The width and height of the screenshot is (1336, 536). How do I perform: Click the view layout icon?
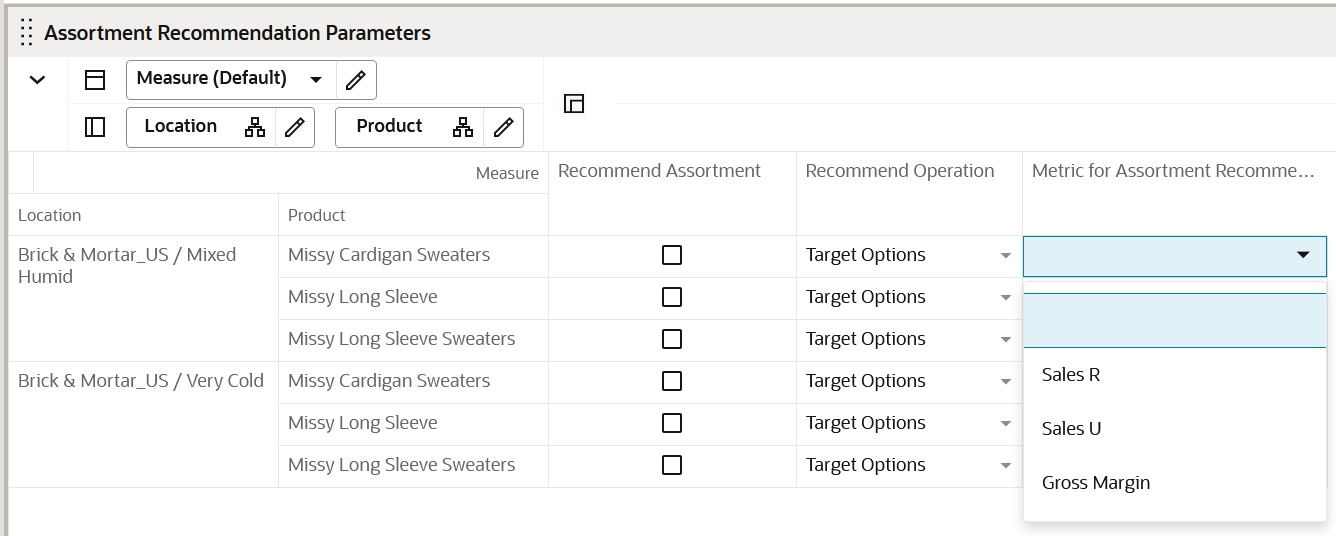coord(574,103)
